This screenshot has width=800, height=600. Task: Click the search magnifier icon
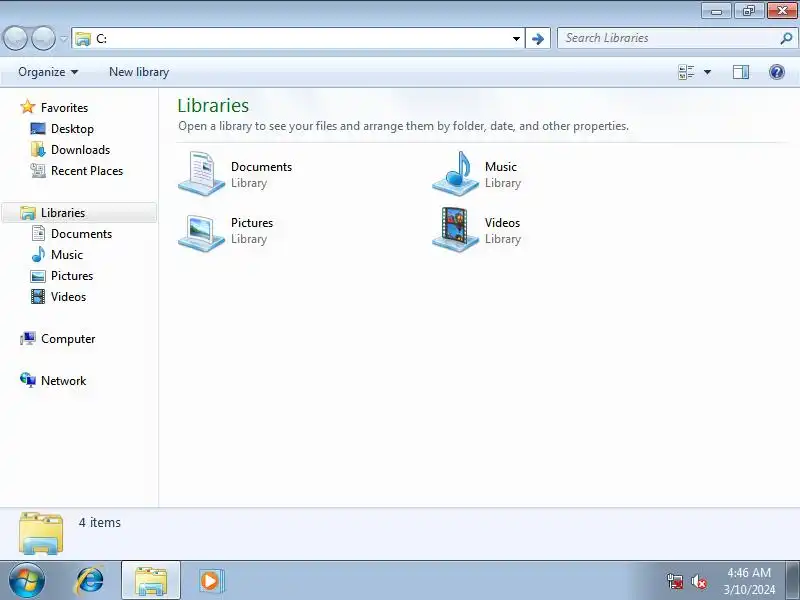(x=786, y=38)
